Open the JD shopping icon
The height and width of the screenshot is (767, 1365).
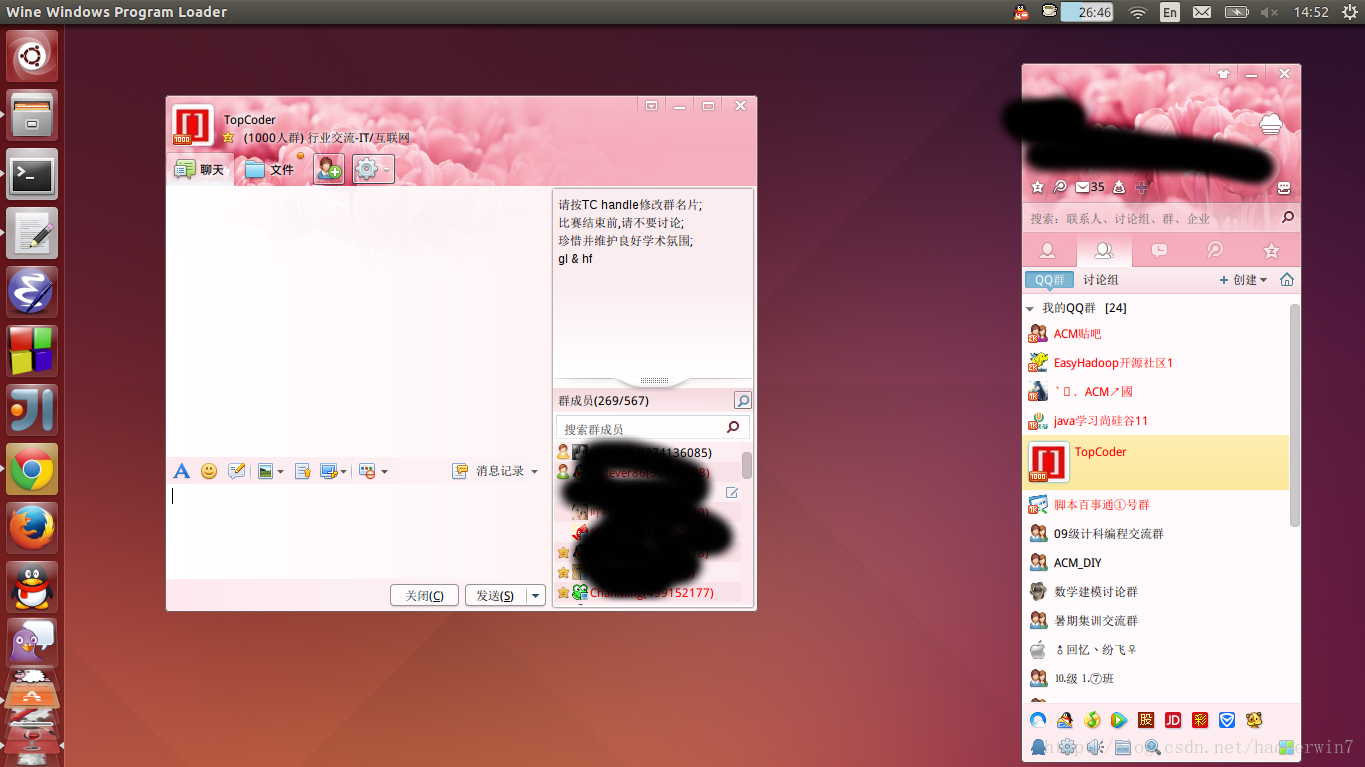(1173, 720)
